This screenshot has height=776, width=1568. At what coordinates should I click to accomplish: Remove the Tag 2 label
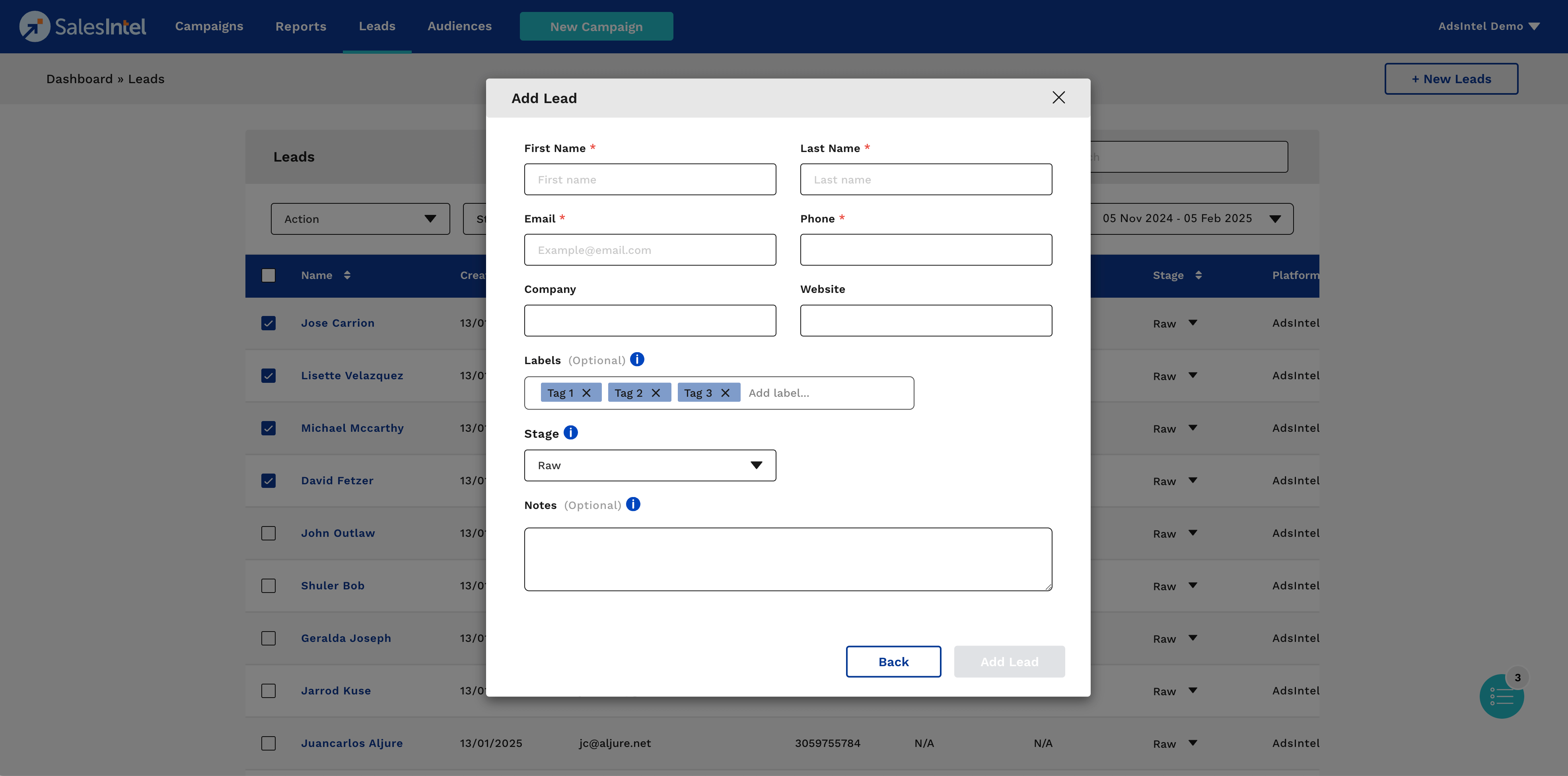656,393
